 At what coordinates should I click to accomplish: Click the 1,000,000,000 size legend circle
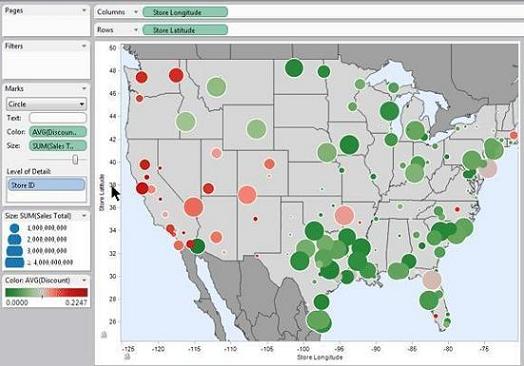pyautogui.click(x=14, y=228)
